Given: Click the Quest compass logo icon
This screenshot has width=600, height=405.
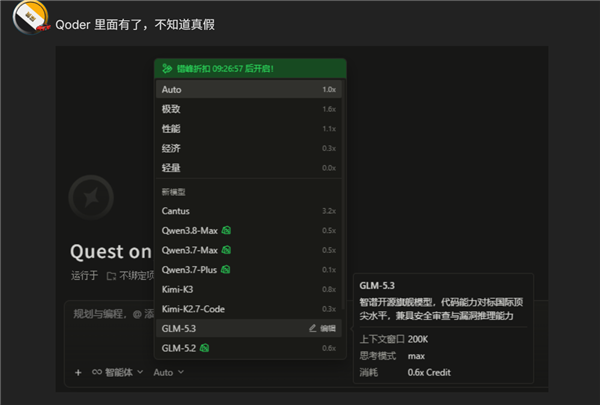Looking at the screenshot, I should coord(91,197).
